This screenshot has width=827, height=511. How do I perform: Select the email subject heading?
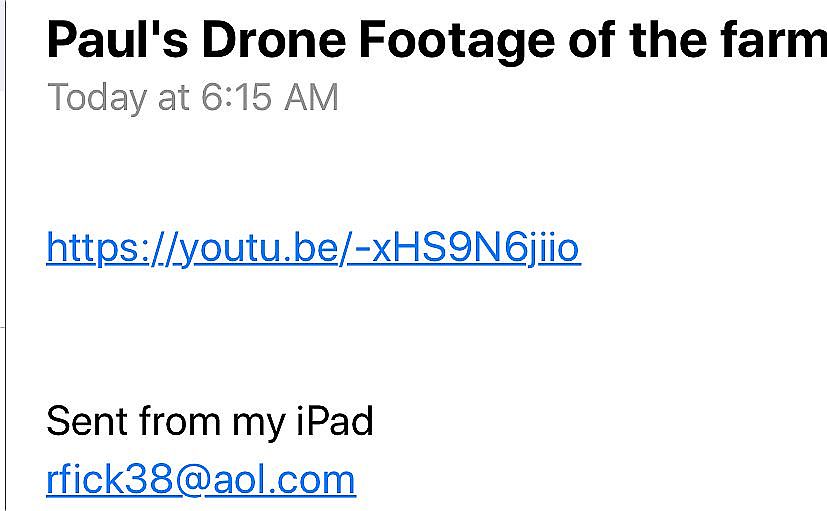(436, 41)
